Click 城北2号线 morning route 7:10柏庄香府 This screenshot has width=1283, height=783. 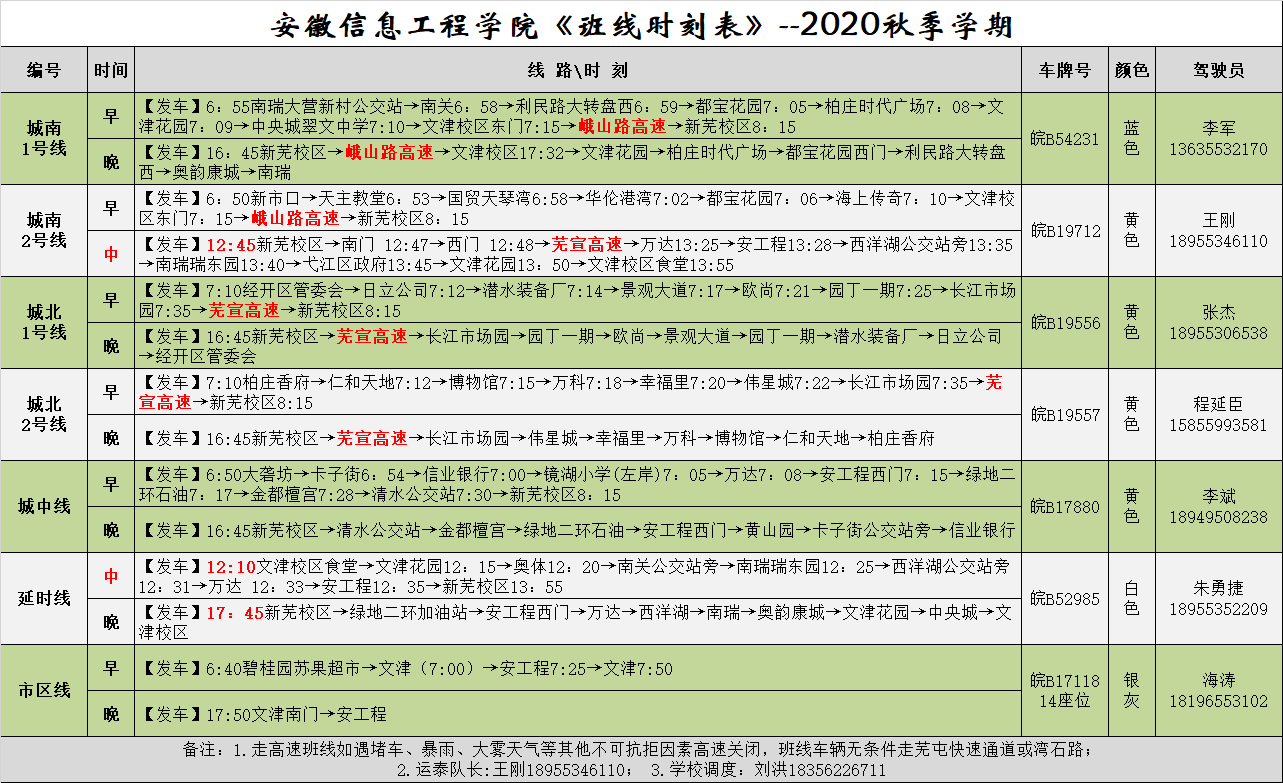(578, 392)
